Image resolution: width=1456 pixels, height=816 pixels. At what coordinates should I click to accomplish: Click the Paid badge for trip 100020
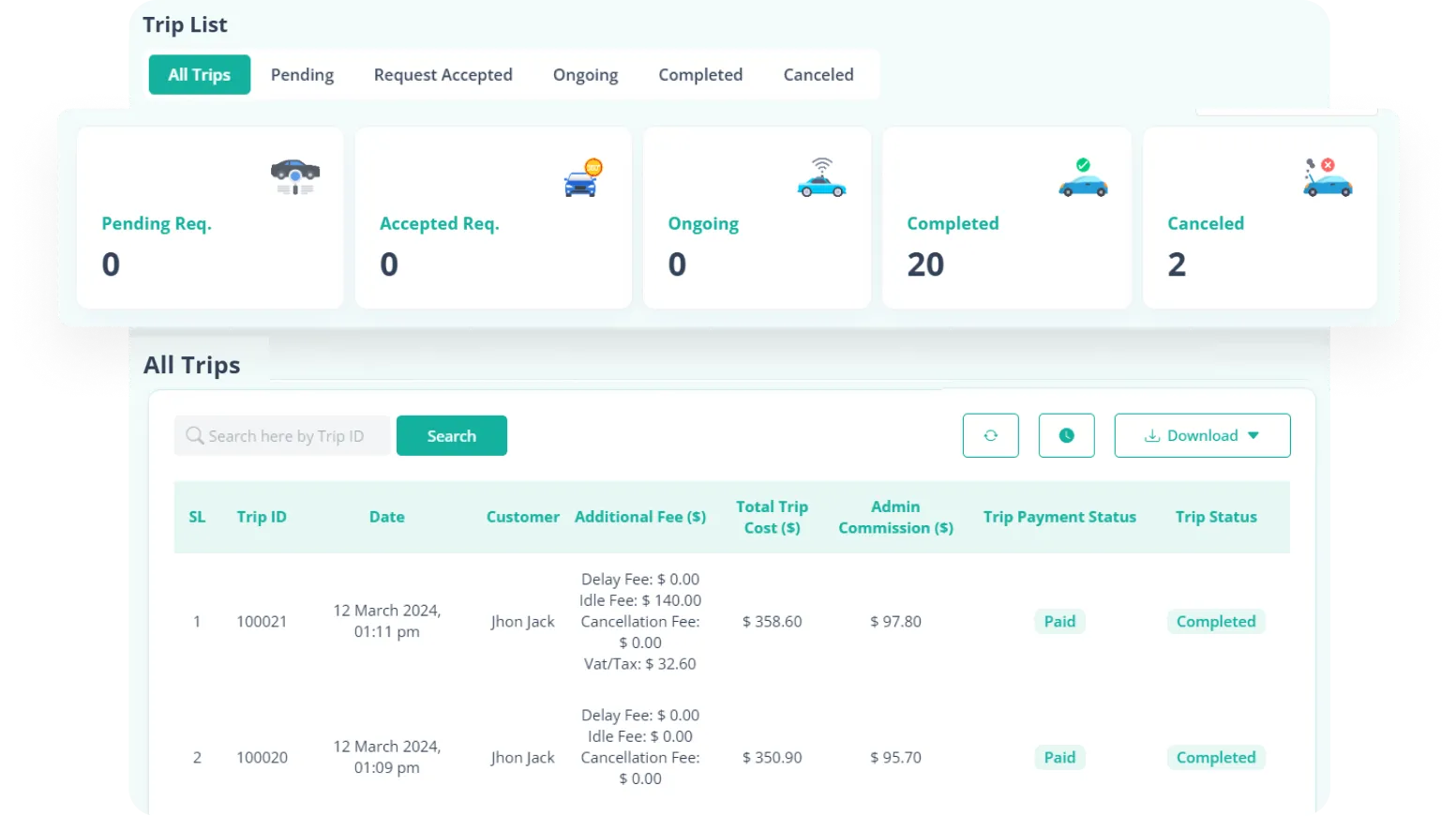[1059, 758]
